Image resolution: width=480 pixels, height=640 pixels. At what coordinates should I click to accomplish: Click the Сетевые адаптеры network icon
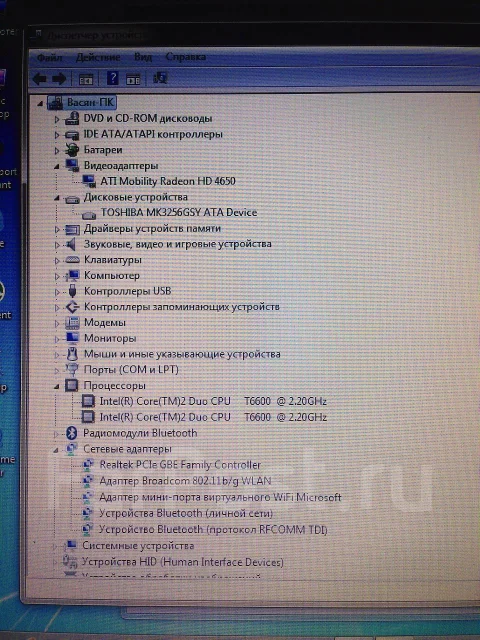tap(71, 449)
